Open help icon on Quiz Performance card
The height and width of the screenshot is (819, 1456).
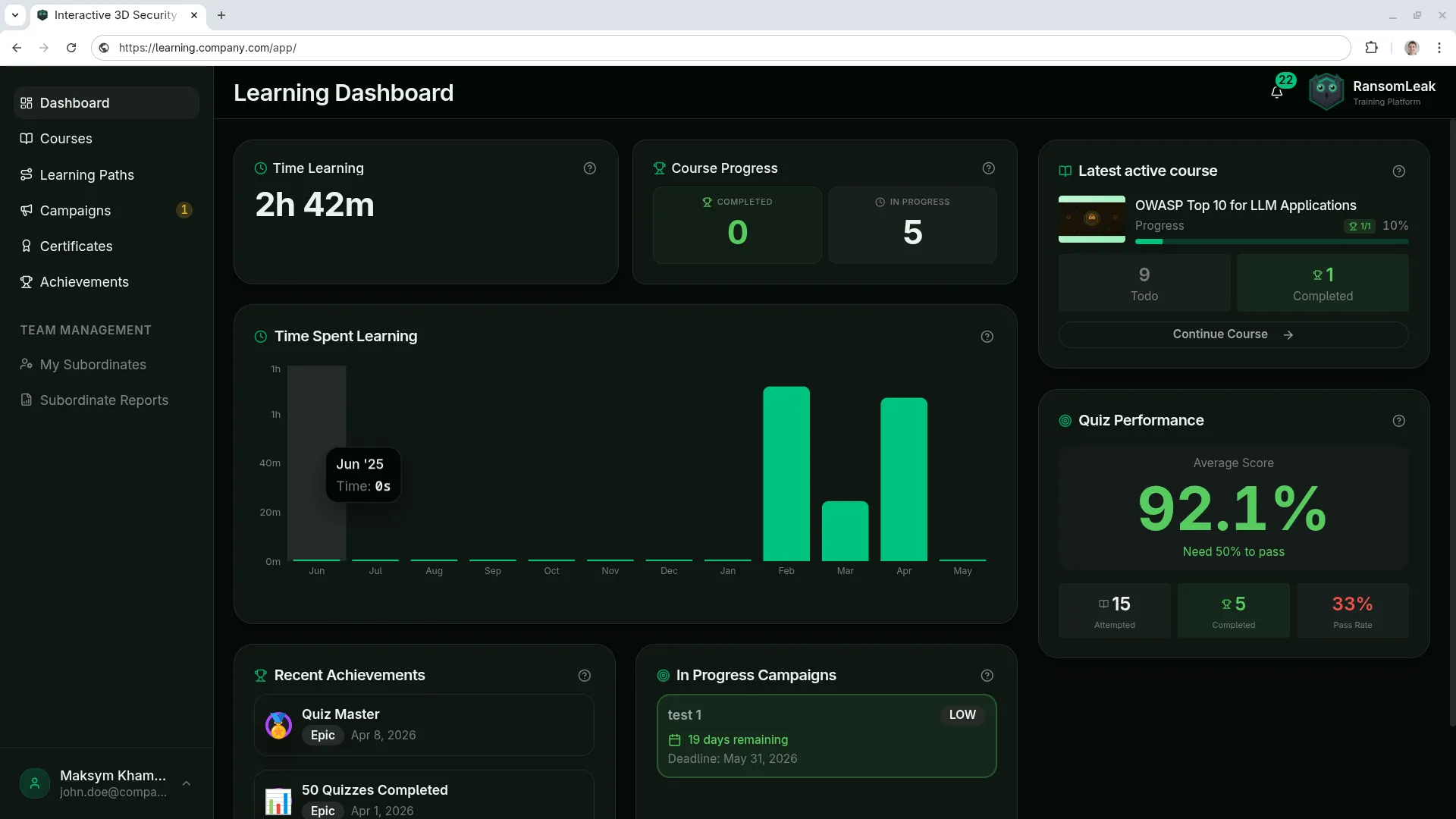point(1399,421)
